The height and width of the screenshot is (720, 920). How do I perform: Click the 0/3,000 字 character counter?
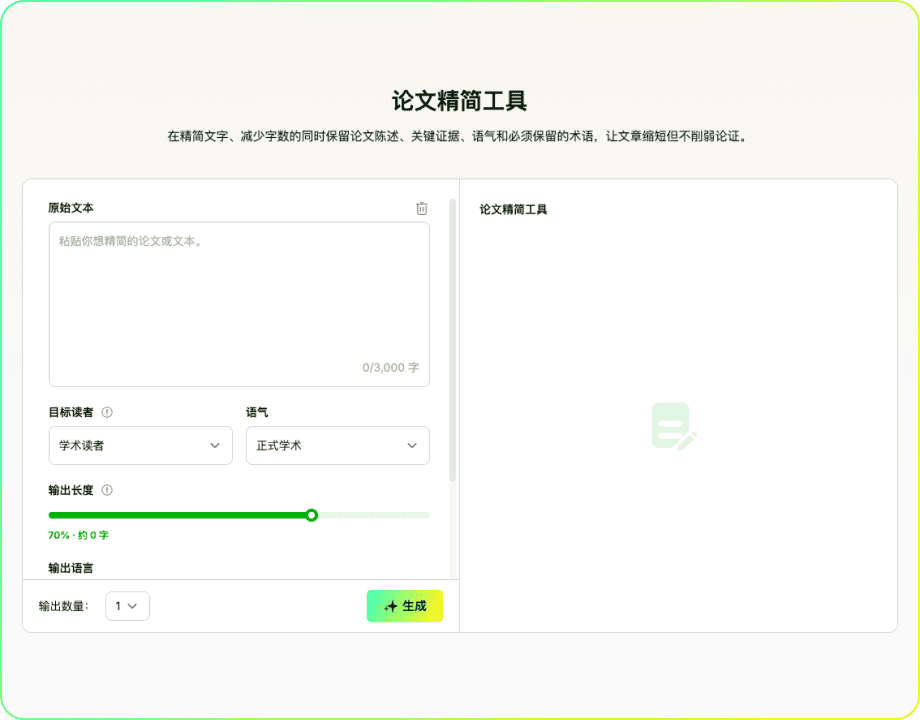pyautogui.click(x=390, y=368)
